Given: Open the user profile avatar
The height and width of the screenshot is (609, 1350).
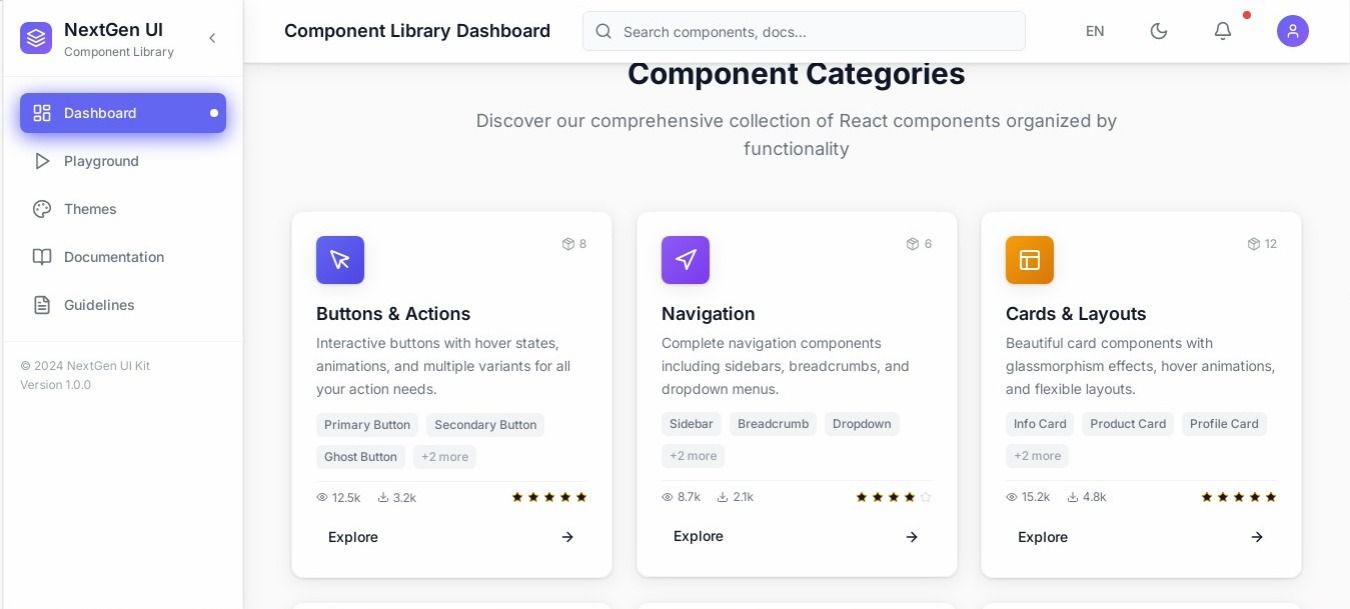Looking at the screenshot, I should [x=1292, y=31].
